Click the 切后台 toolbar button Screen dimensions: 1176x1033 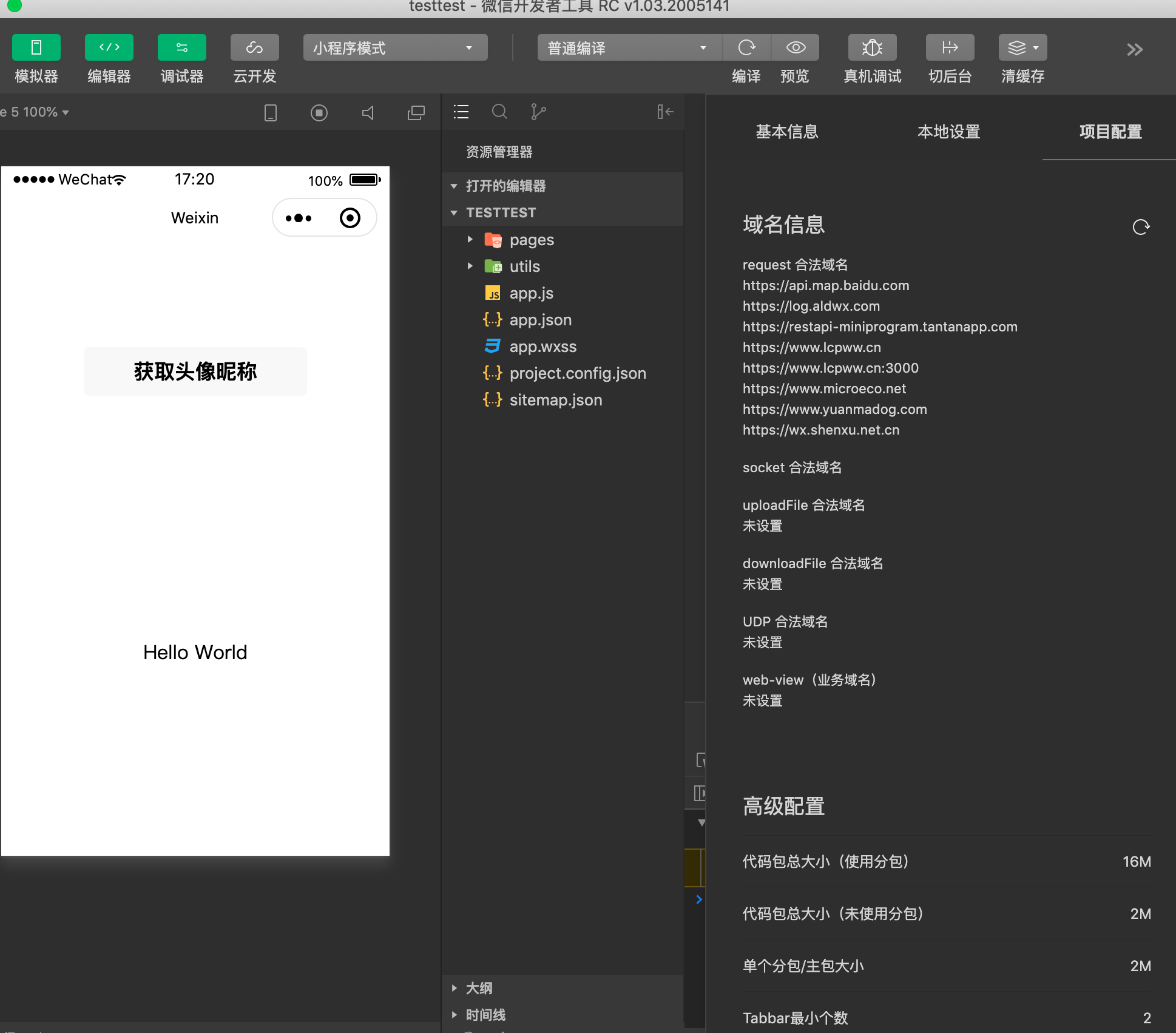pyautogui.click(x=950, y=48)
